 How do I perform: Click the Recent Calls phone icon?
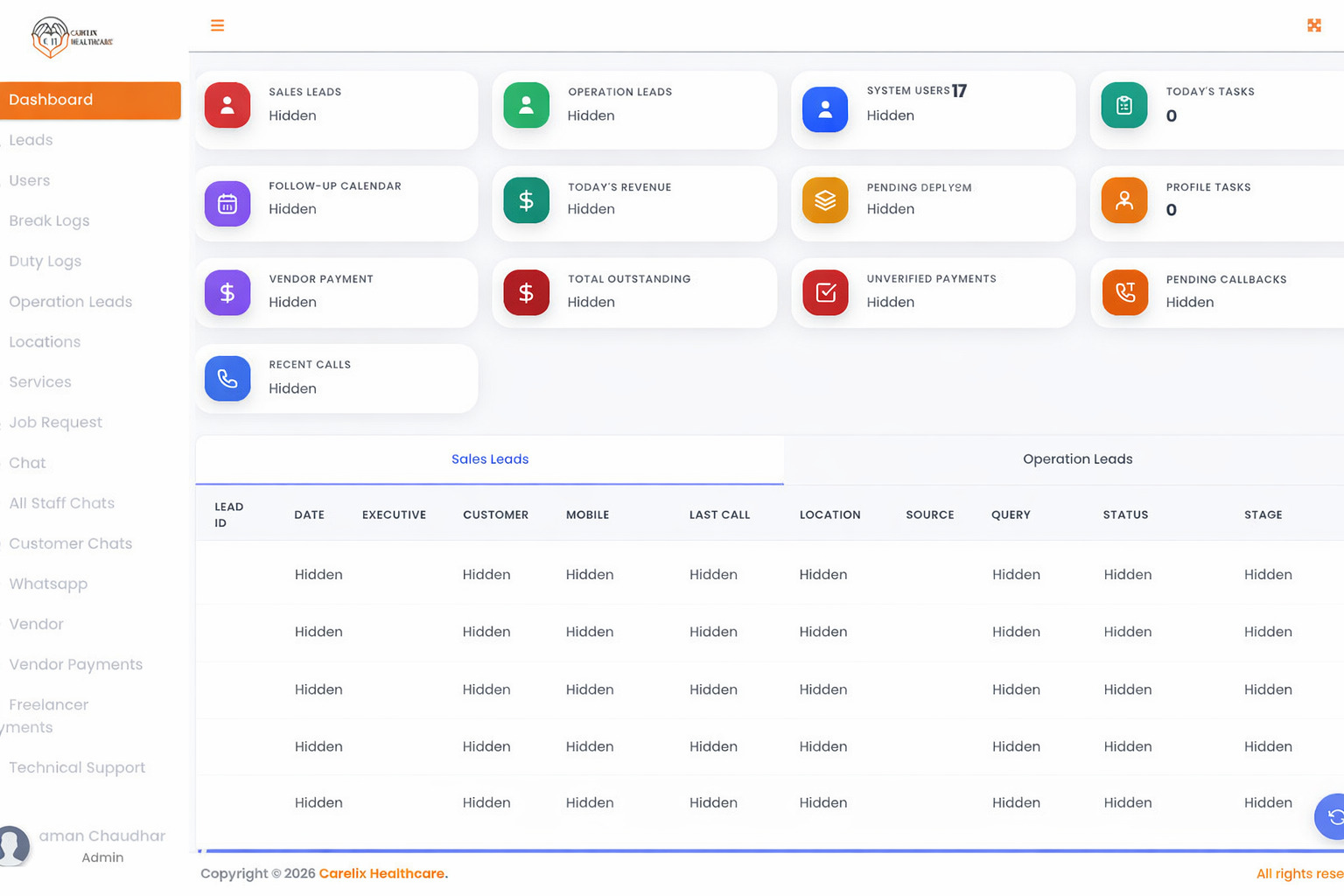tap(227, 378)
